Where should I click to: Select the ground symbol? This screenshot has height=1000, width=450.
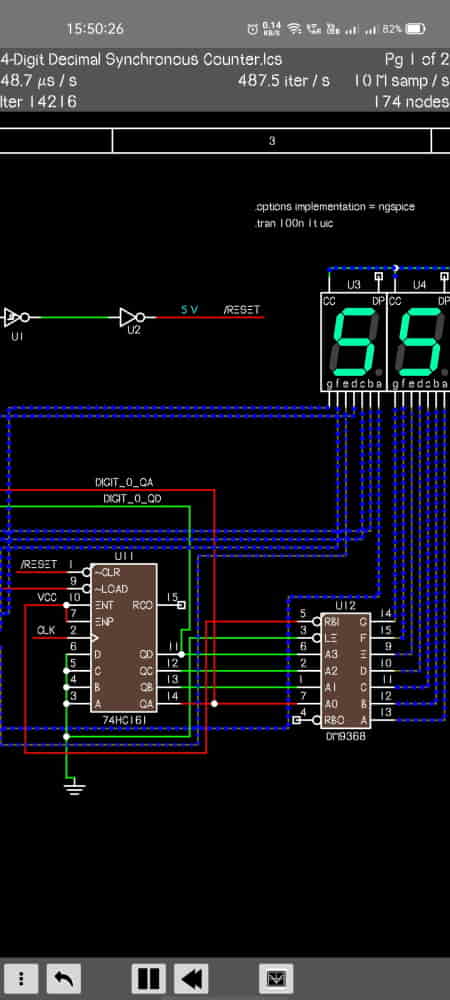pos(75,786)
